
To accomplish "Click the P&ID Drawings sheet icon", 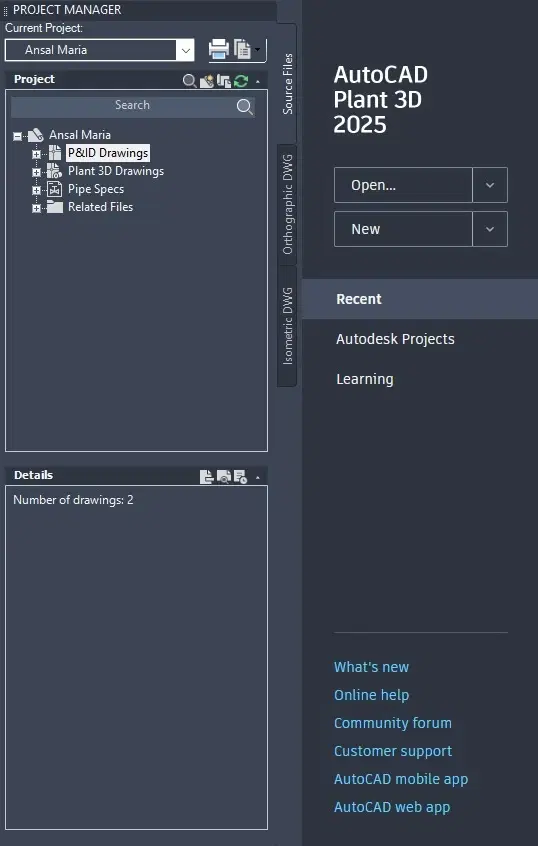I will [55, 153].
